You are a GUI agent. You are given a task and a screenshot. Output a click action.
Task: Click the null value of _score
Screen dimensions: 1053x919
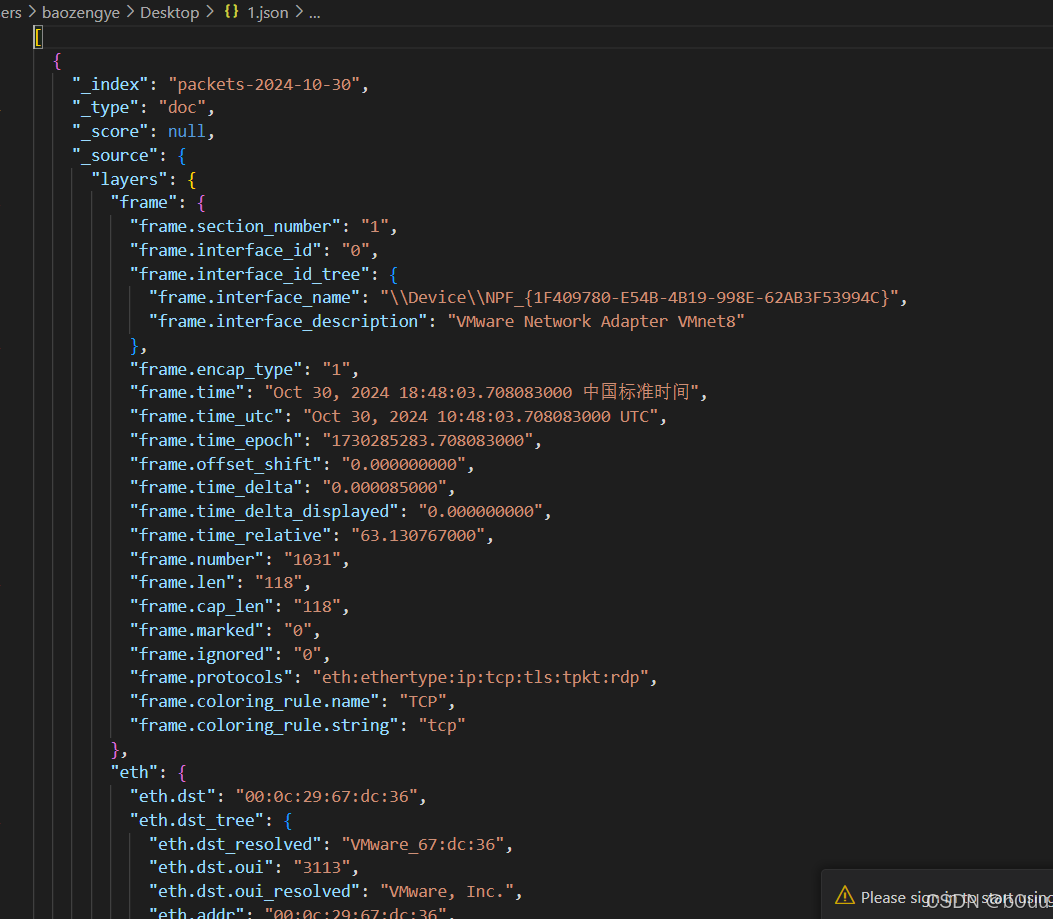coord(187,131)
